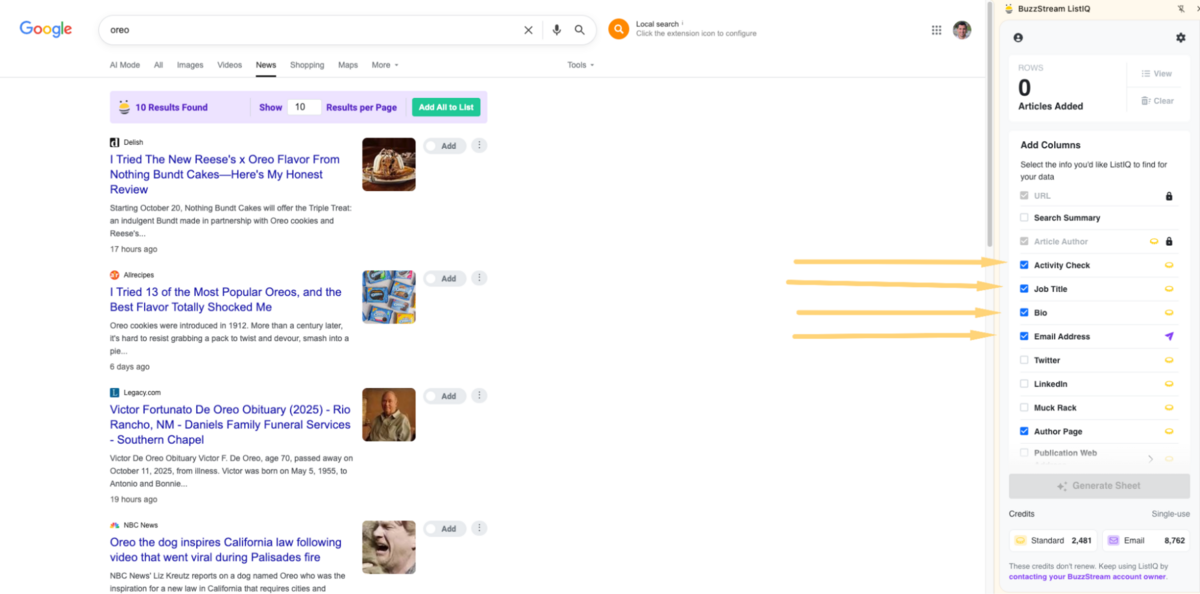Click the account profile icon in ListIQ
The height and width of the screenshot is (594, 1200).
(1018, 38)
